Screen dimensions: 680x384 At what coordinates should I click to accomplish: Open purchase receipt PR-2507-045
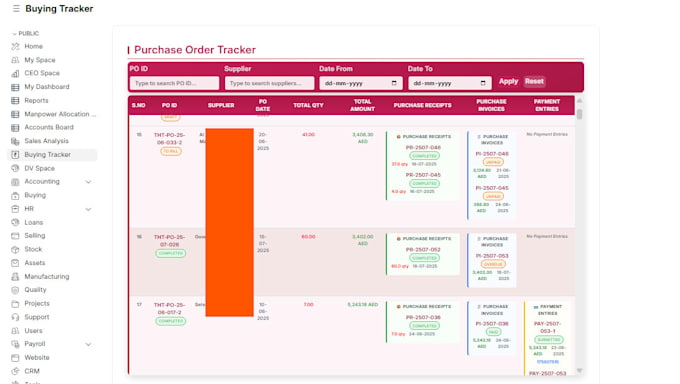(x=423, y=175)
